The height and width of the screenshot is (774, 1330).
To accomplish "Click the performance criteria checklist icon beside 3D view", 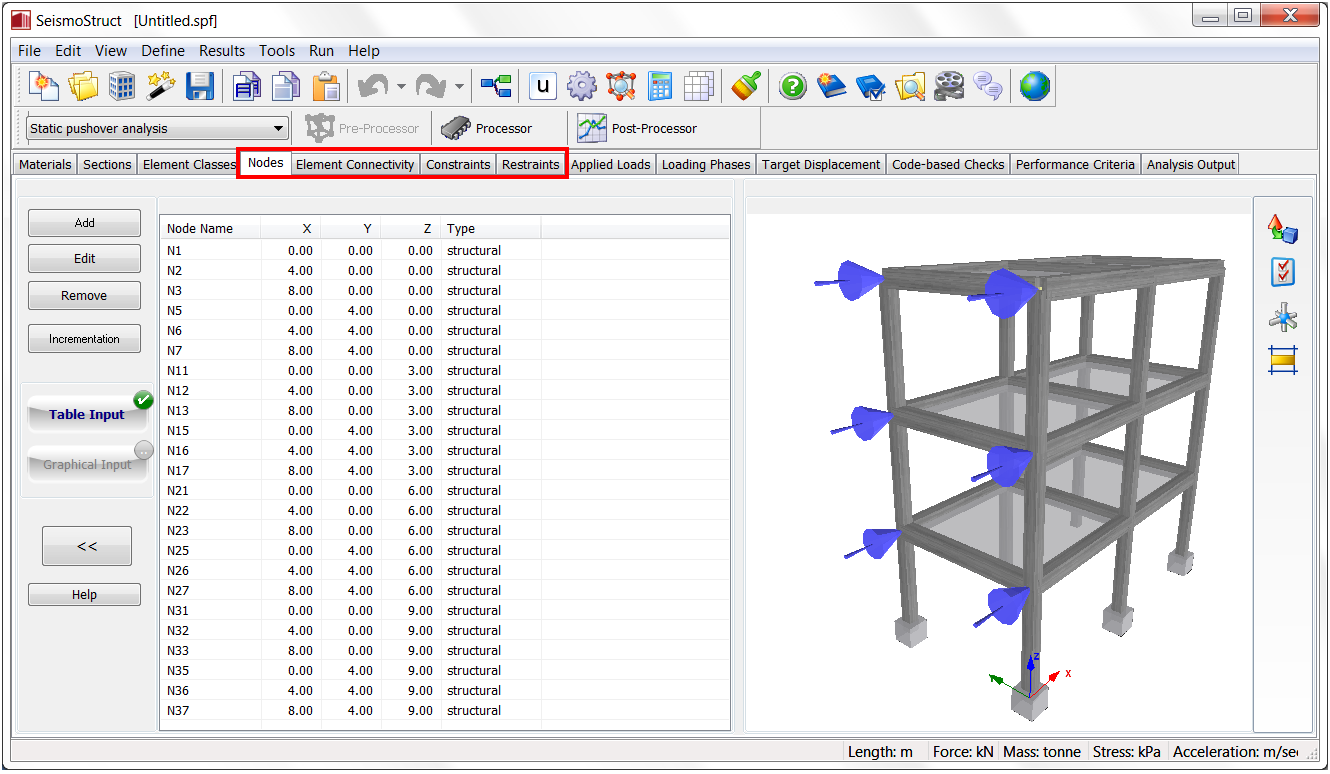I will 1282,271.
